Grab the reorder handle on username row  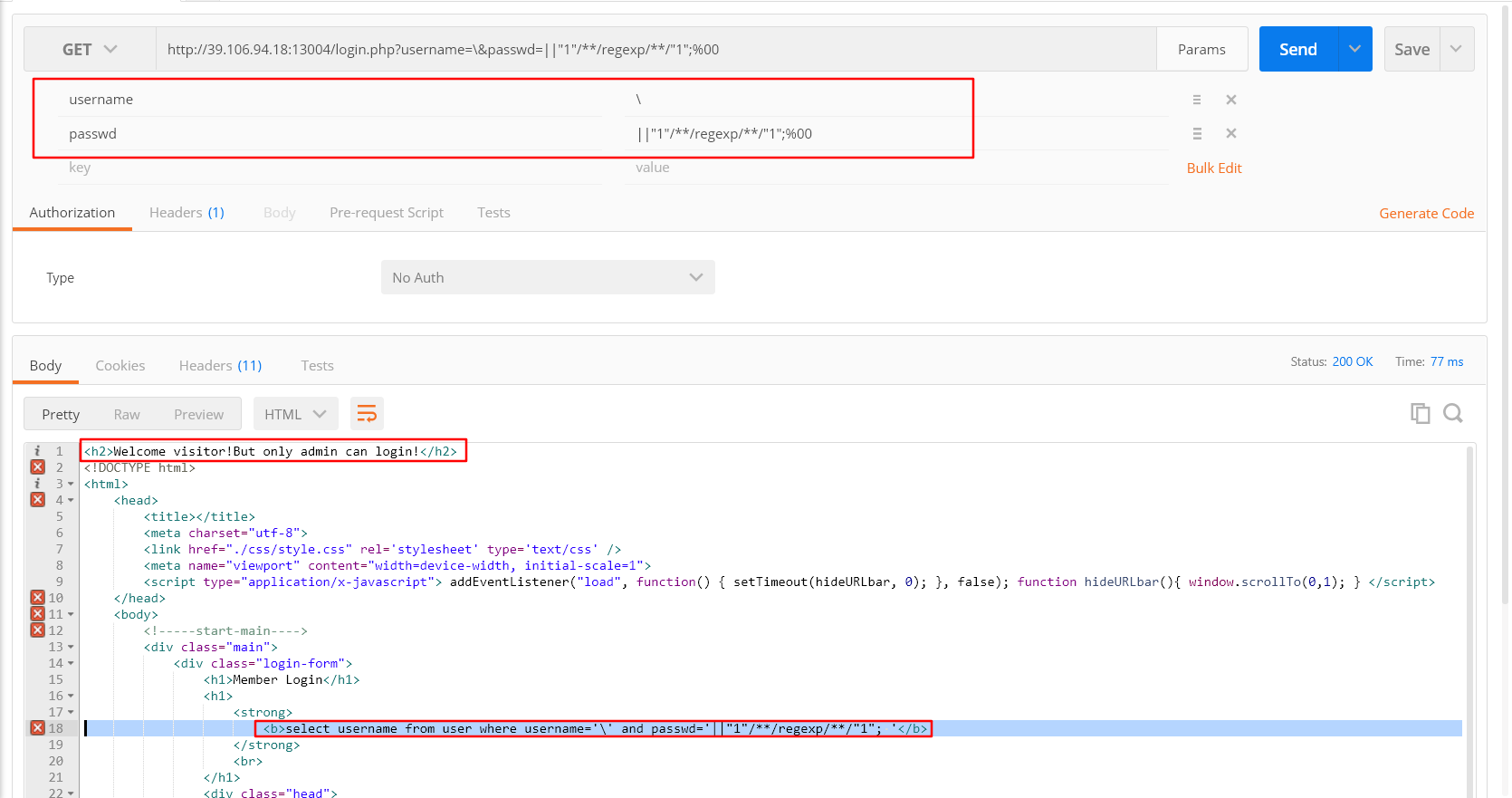(x=1197, y=100)
